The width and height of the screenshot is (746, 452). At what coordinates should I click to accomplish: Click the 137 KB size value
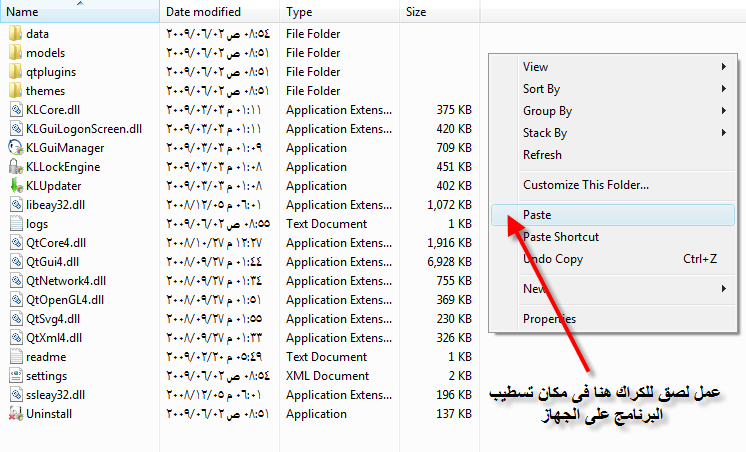[454, 414]
